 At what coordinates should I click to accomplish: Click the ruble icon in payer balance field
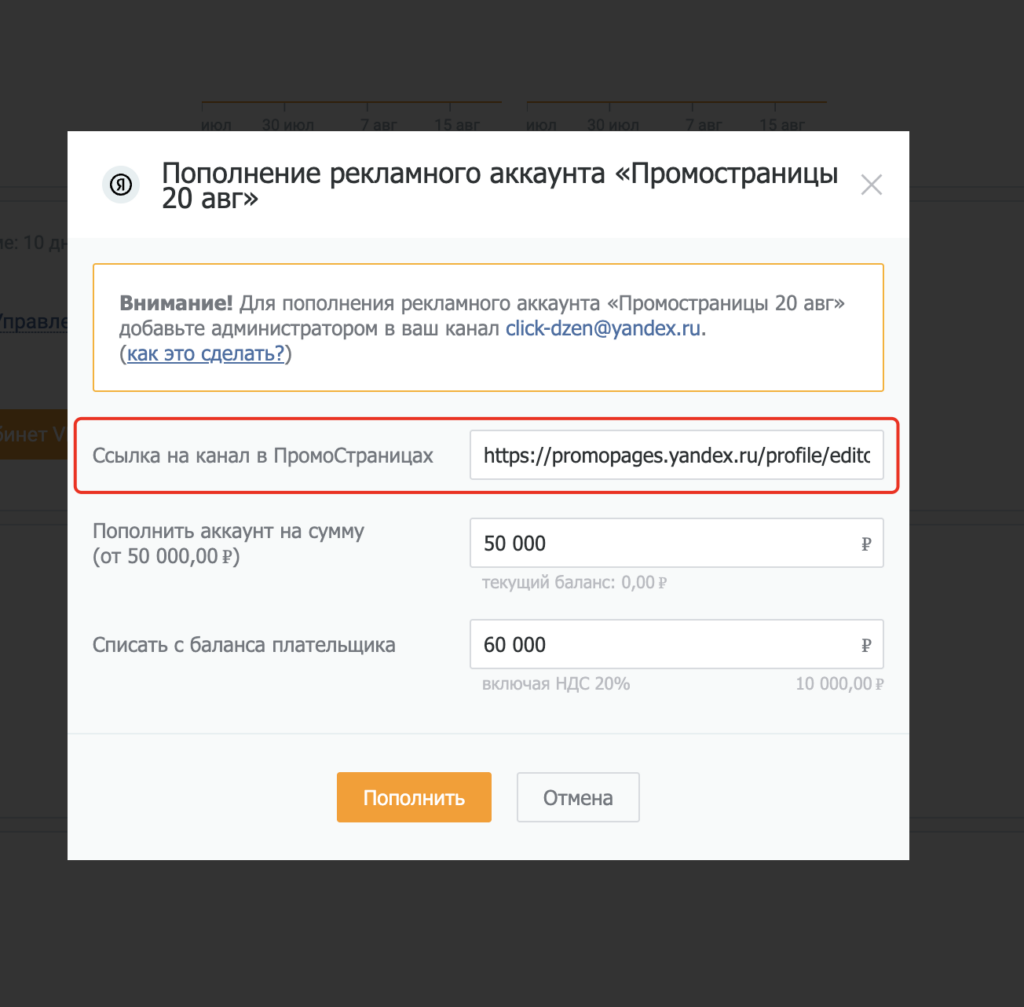pos(866,645)
